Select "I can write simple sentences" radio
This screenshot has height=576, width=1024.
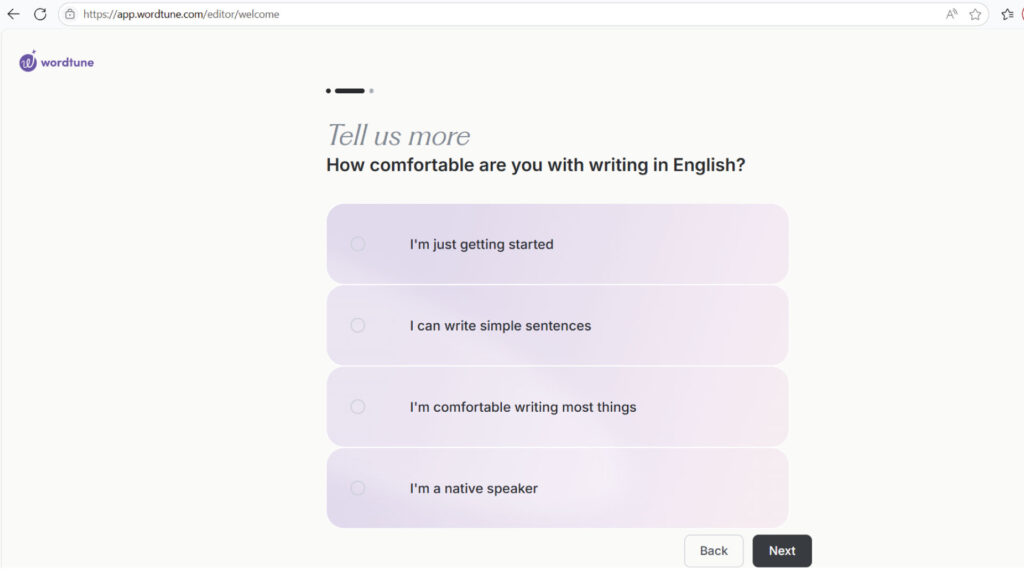[x=357, y=325]
